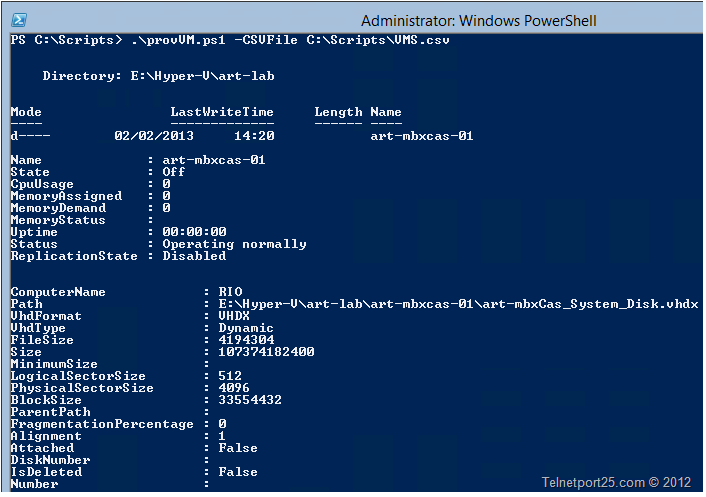Click the BlockSize value 33554432

pyautogui.click(x=250, y=400)
